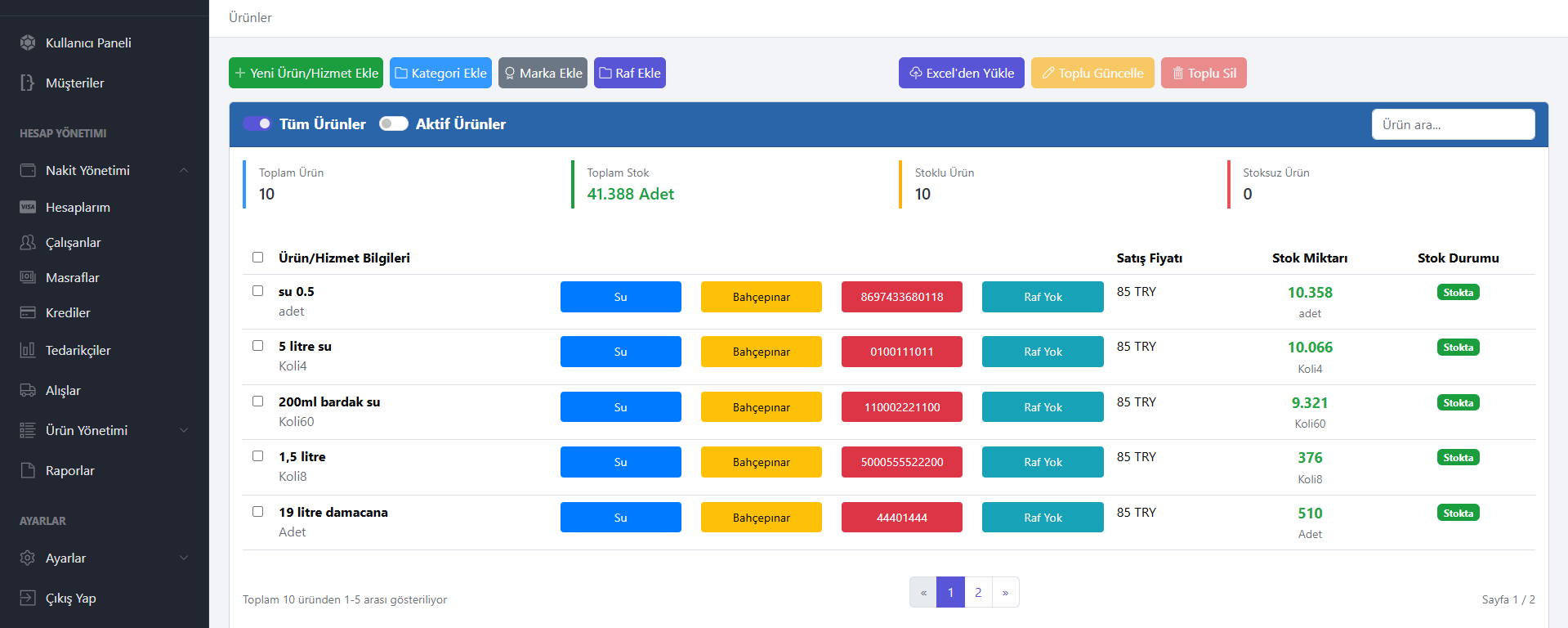The height and width of the screenshot is (628, 1568).
Task: Click the Tedarikçiler chart icon
Action: coord(28,350)
